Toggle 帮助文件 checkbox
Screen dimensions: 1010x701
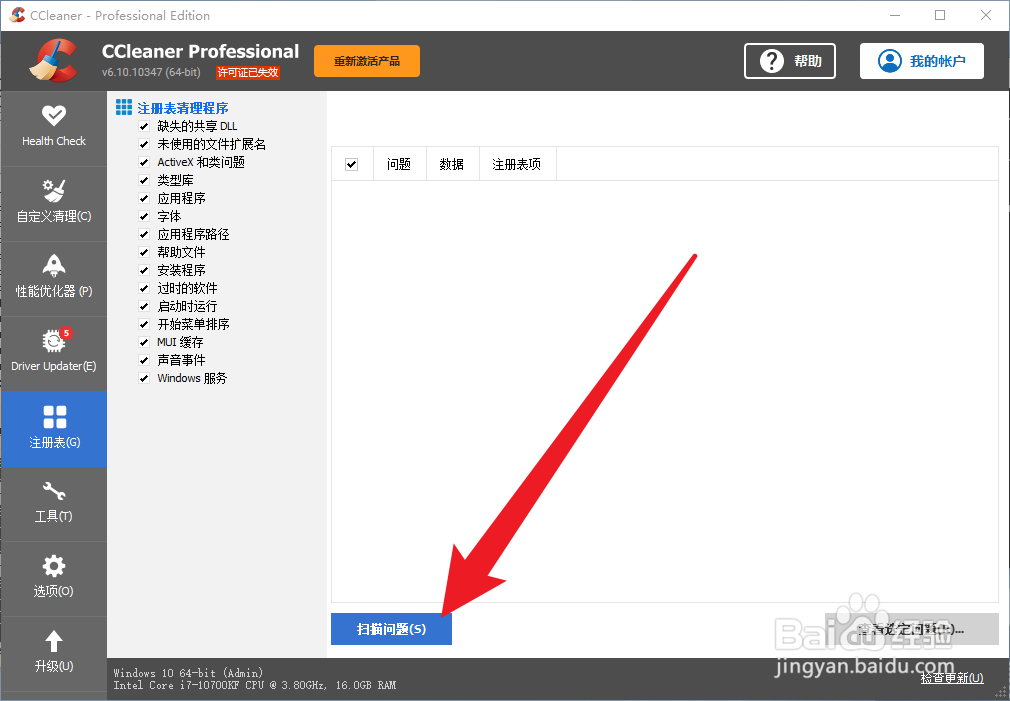point(144,253)
